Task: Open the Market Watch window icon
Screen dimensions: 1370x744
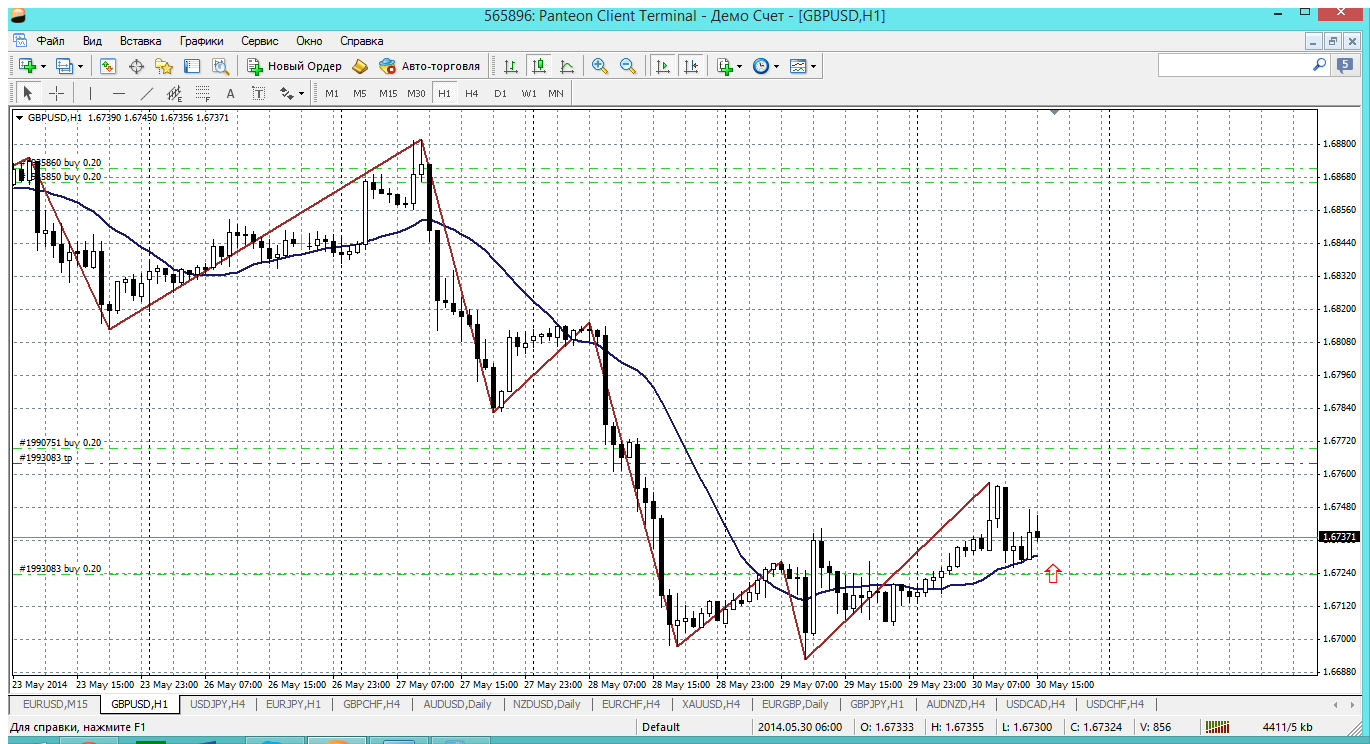Action: 108,66
